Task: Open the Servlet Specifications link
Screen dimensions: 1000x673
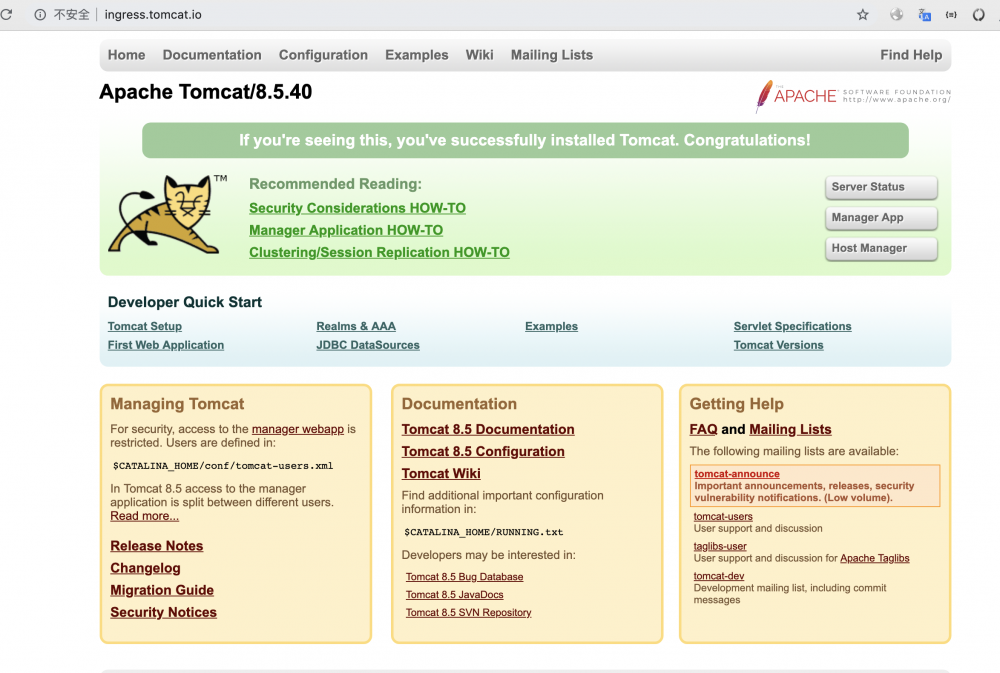Action: [793, 326]
